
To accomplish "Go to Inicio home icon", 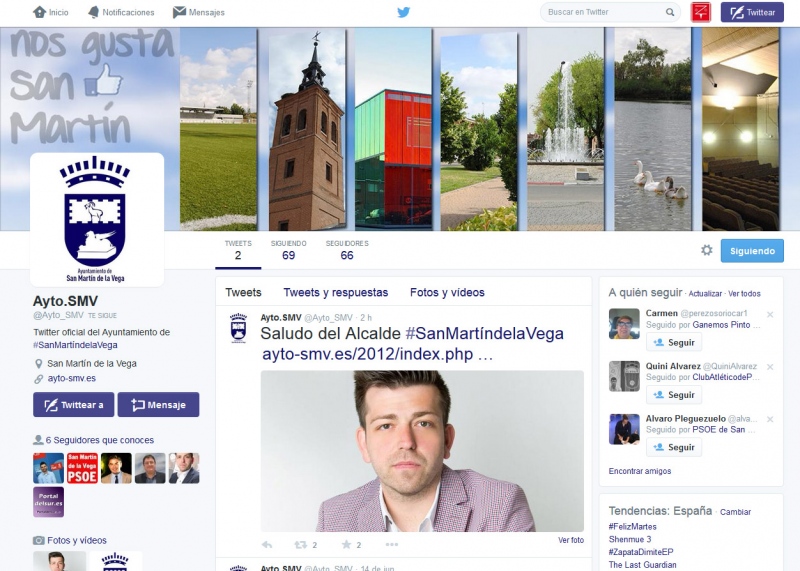I will [x=40, y=12].
